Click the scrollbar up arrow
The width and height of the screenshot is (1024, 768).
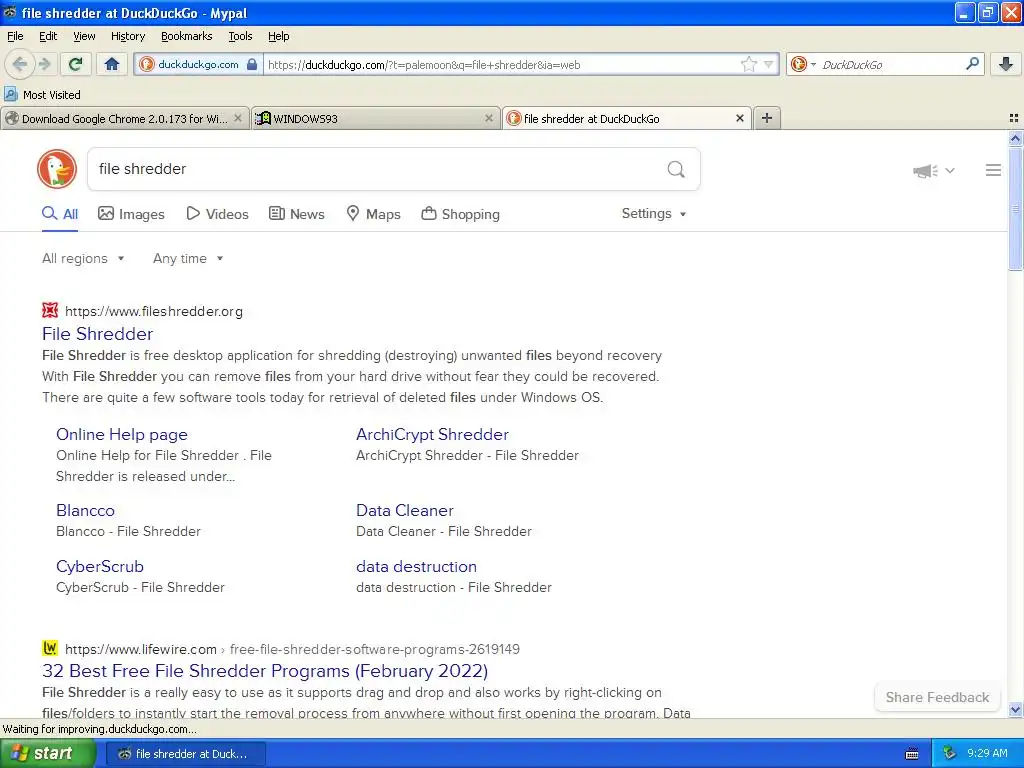[x=1015, y=138]
